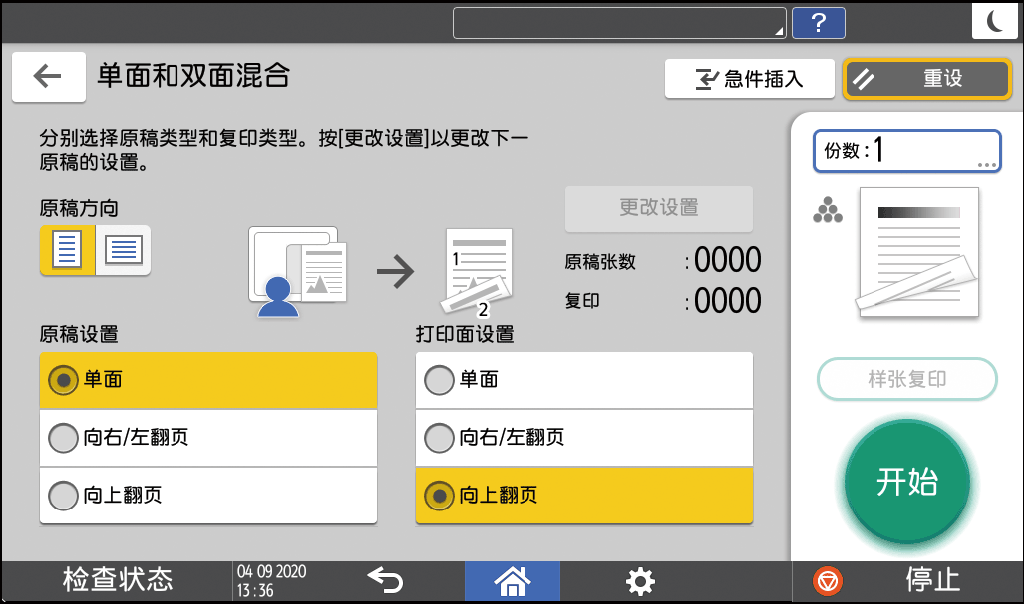This screenshot has height=604, width=1024.
Task: Tap back arrow to leave mixed copy screen
Action: click(48, 77)
